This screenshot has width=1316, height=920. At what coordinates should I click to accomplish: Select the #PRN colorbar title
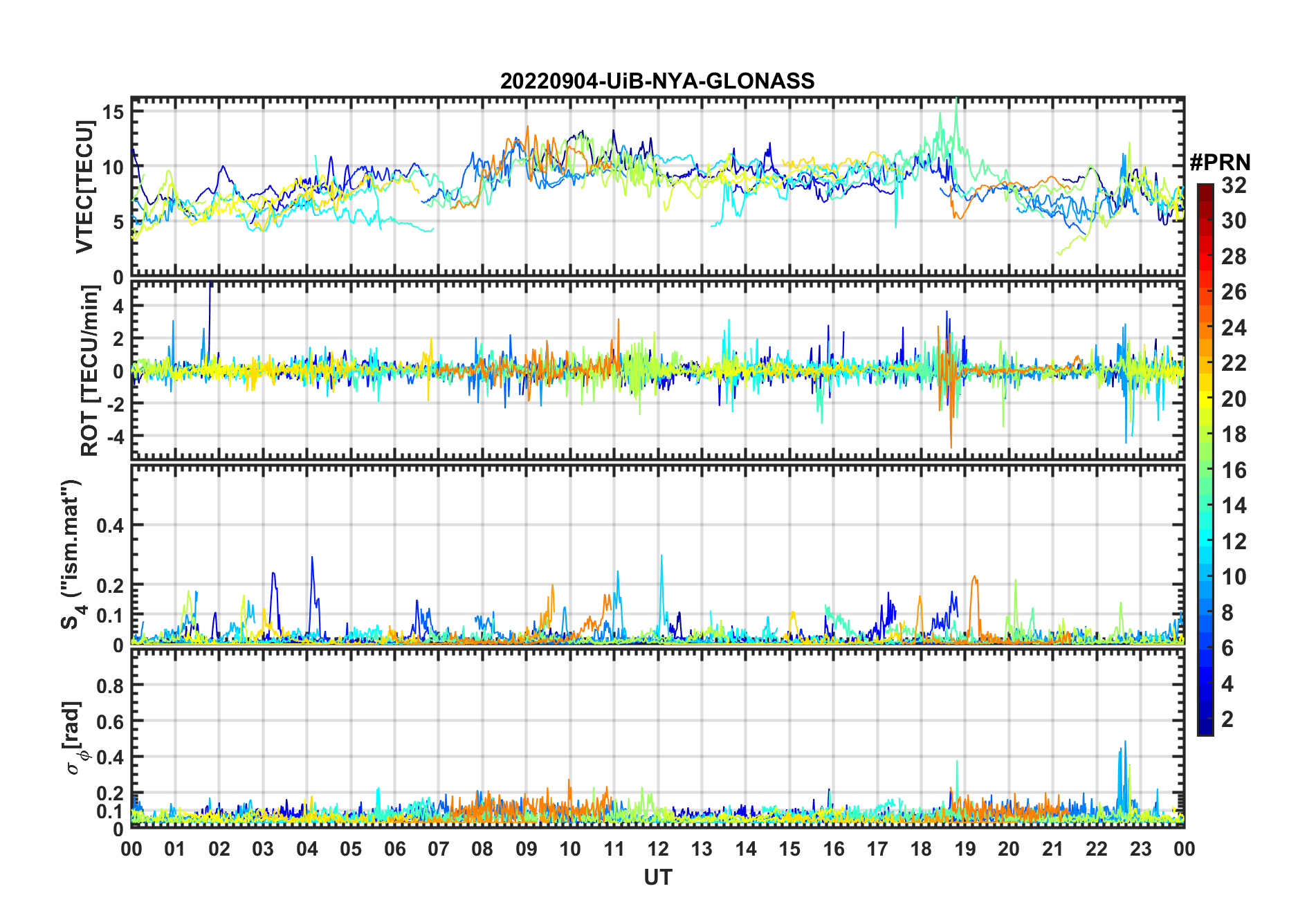(1220, 163)
